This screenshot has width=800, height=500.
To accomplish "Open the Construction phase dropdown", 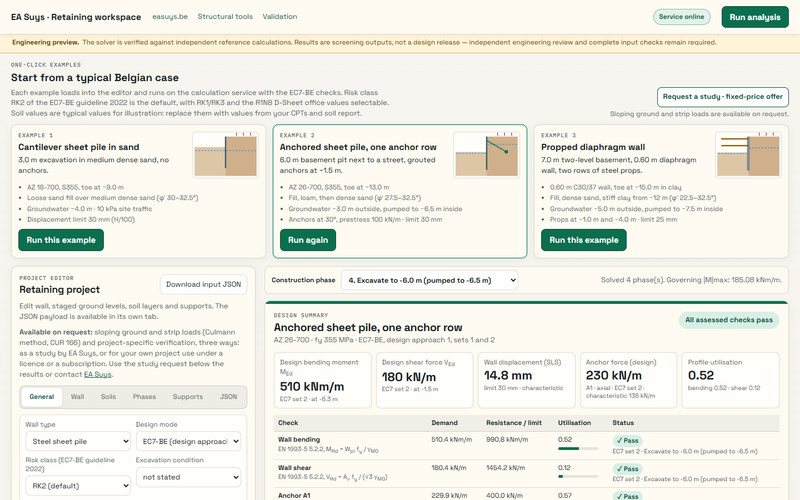I will [x=430, y=280].
